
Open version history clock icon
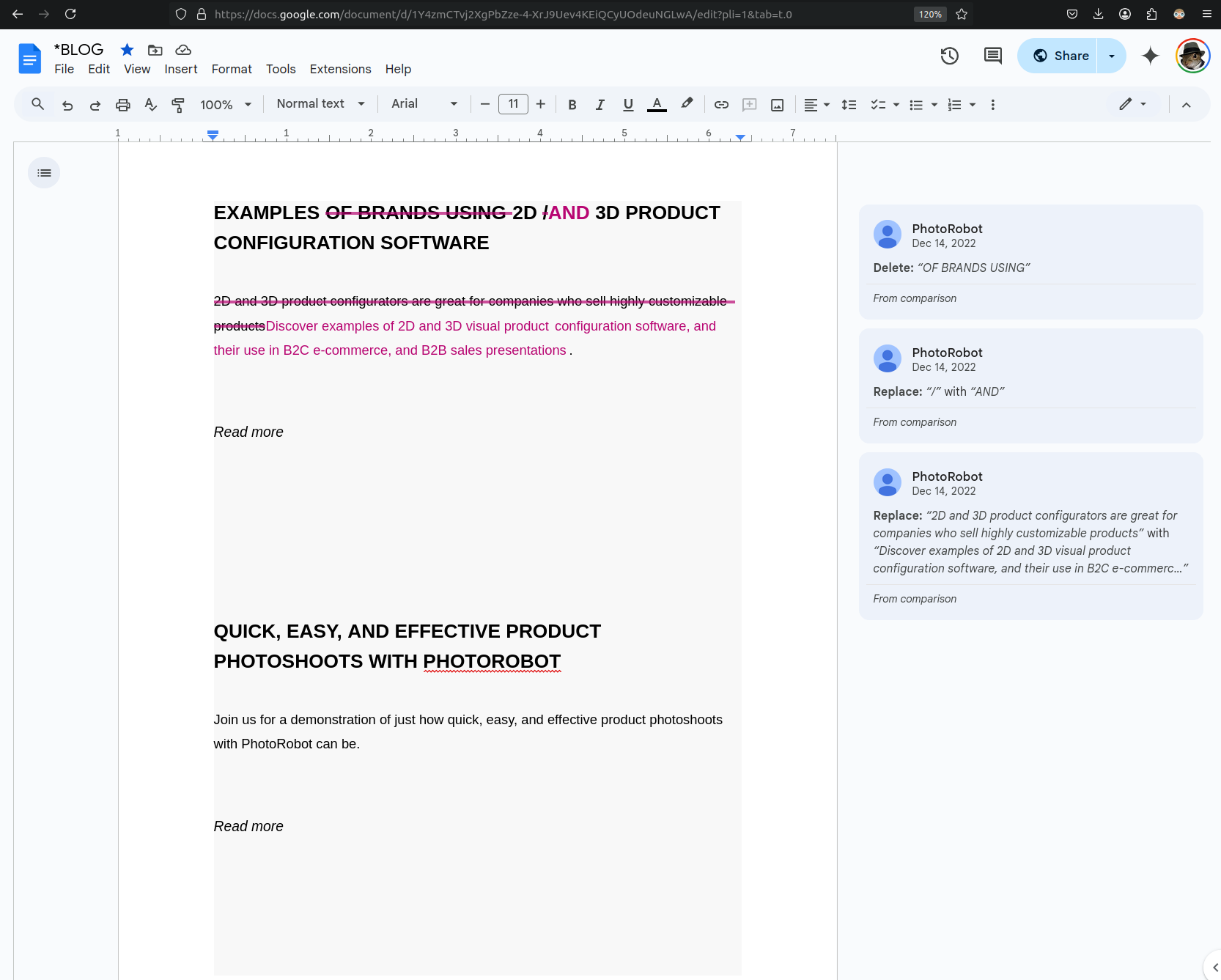pyautogui.click(x=949, y=56)
